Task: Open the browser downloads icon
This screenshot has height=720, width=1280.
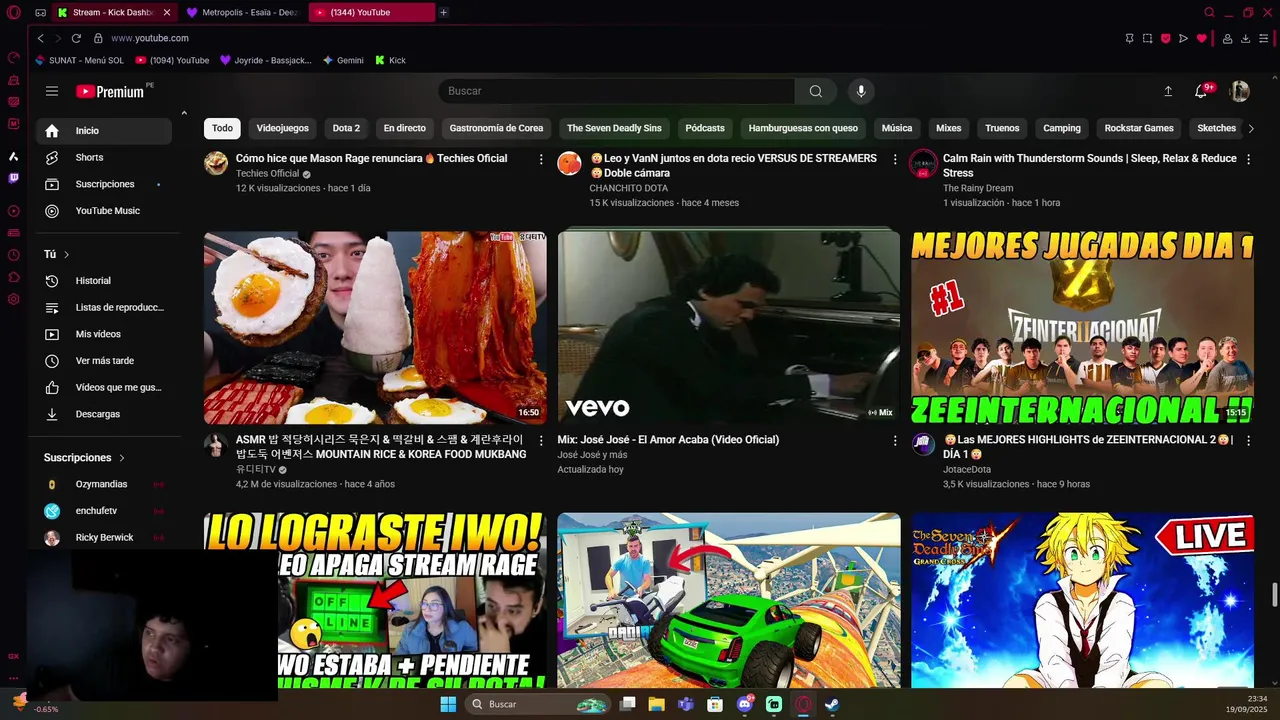Action: 1246,38
